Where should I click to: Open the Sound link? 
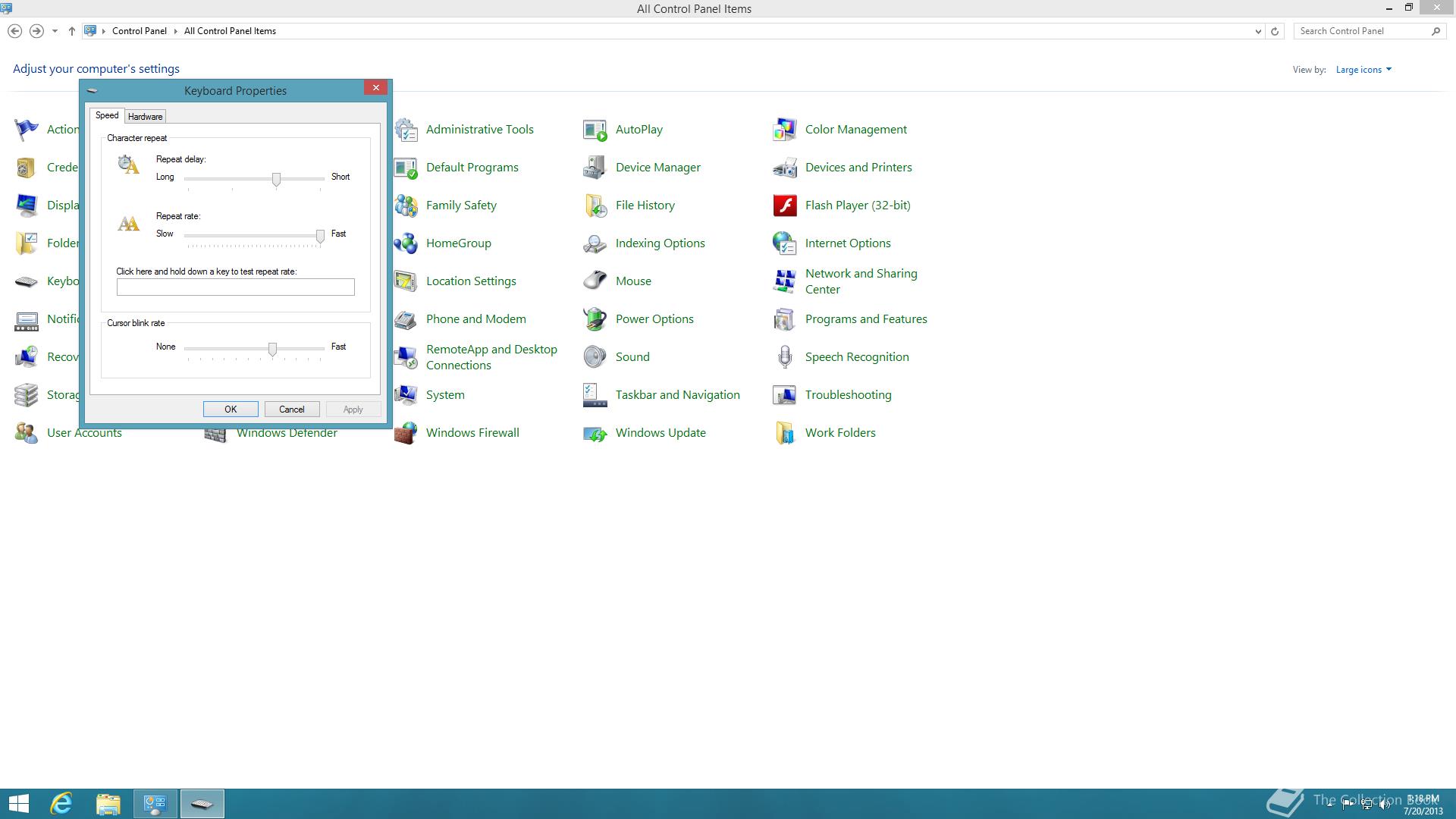(632, 357)
